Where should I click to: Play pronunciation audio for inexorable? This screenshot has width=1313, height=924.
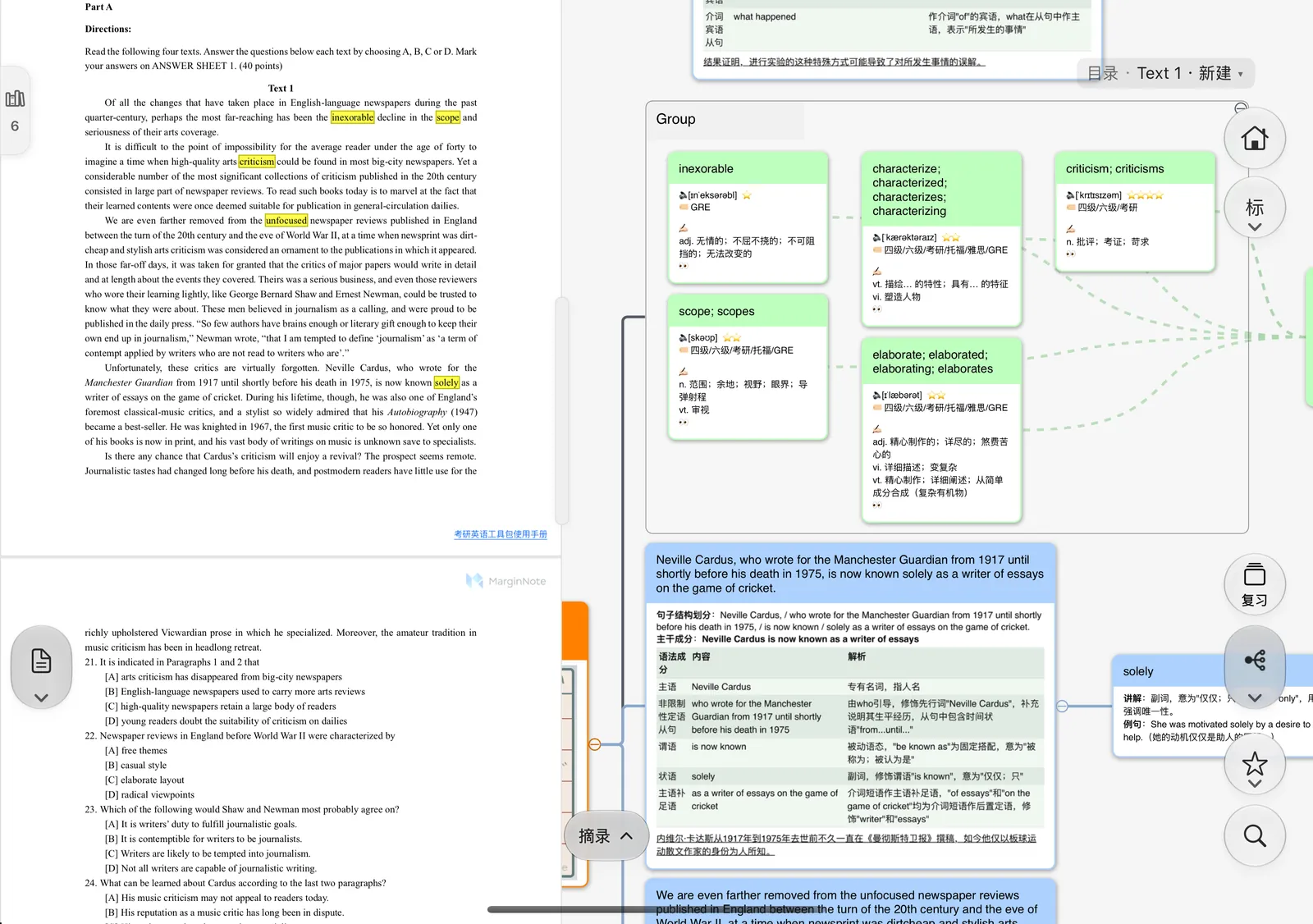coord(683,195)
